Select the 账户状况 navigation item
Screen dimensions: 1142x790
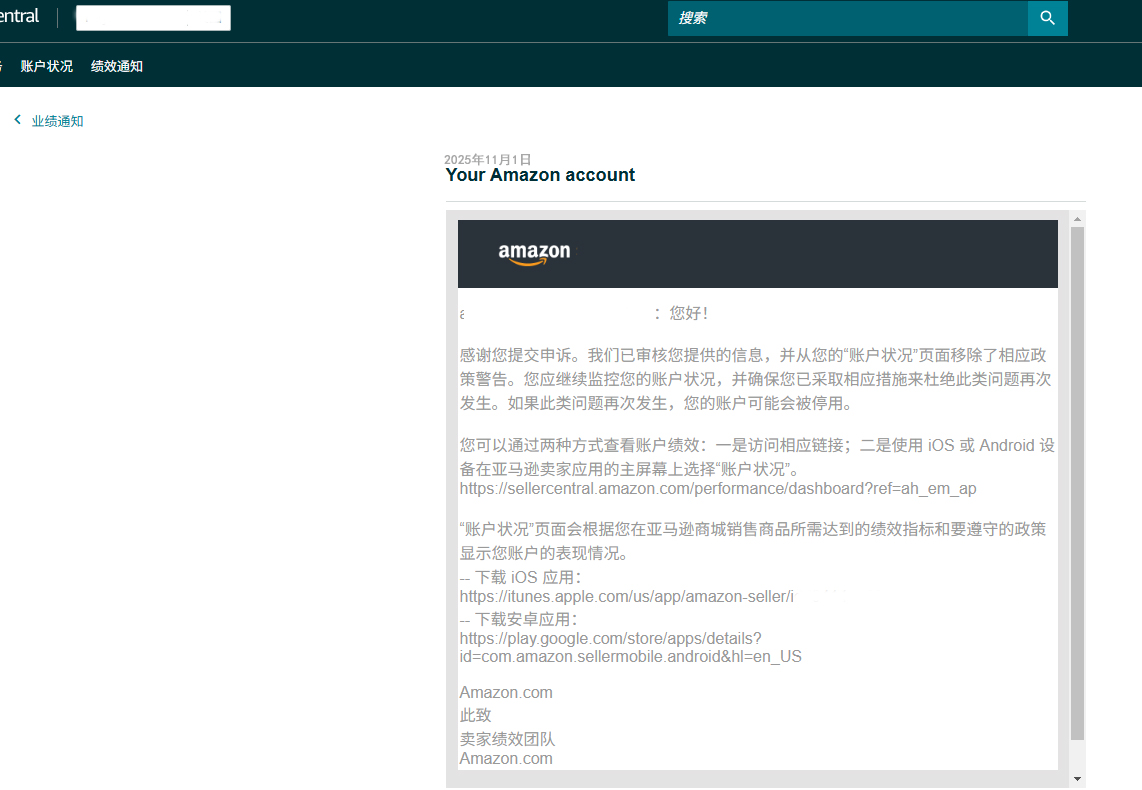tap(45, 65)
